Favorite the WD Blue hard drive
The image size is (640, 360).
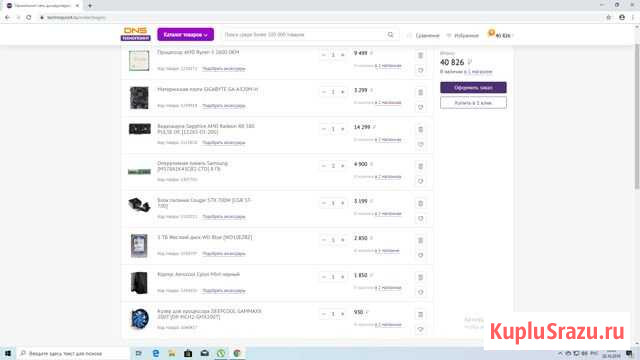pos(420,255)
